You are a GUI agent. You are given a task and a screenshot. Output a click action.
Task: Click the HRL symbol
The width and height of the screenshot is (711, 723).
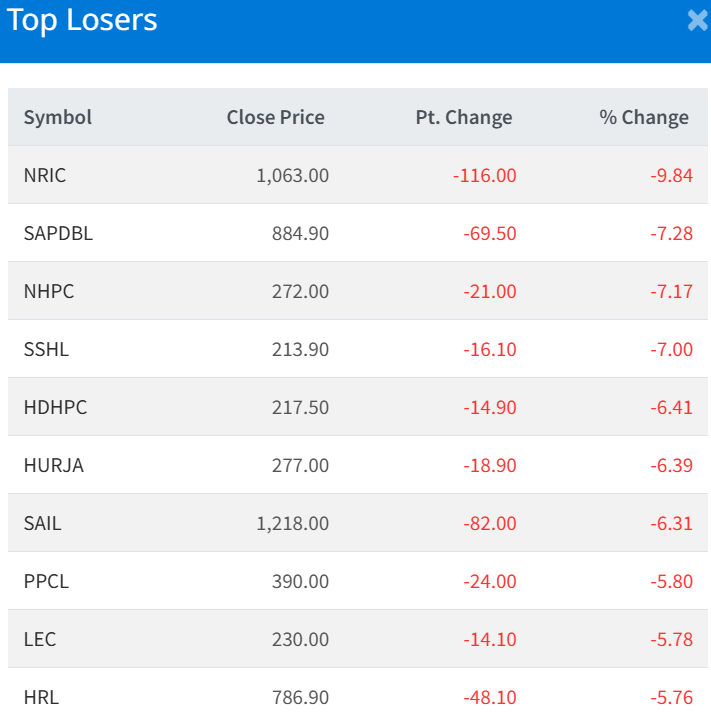click(41, 697)
